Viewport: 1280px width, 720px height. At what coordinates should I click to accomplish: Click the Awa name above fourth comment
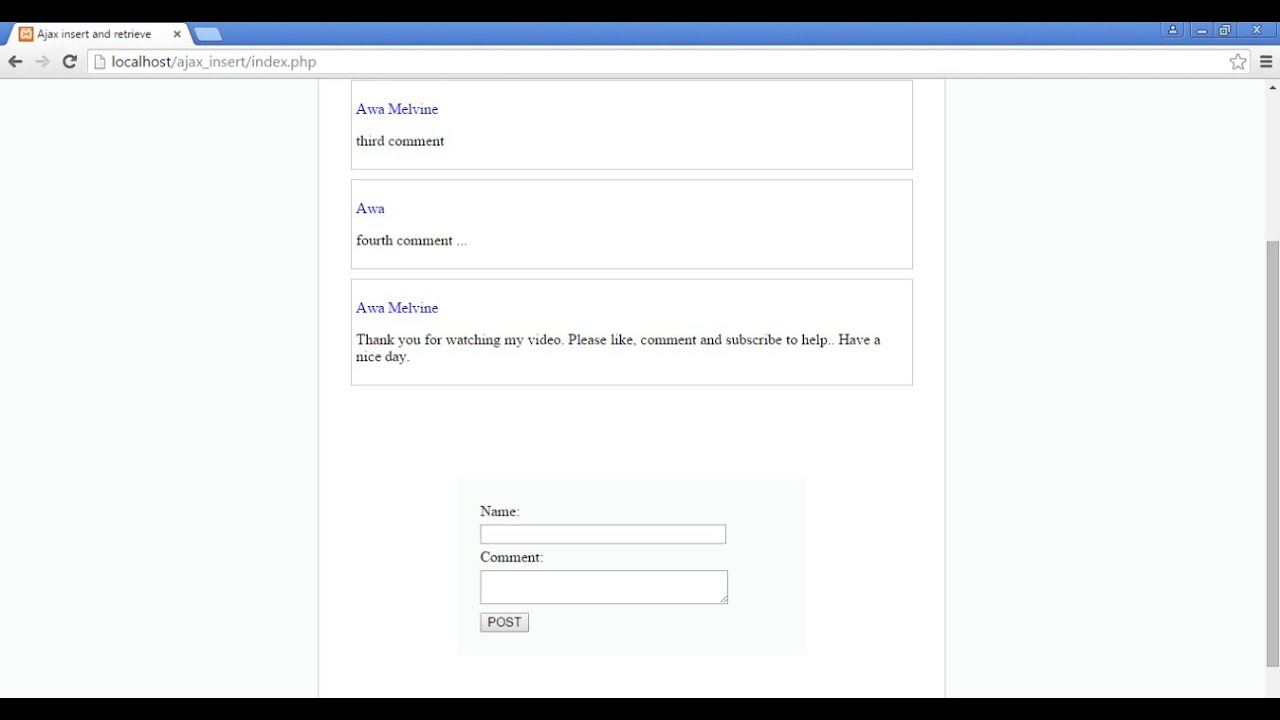(370, 208)
